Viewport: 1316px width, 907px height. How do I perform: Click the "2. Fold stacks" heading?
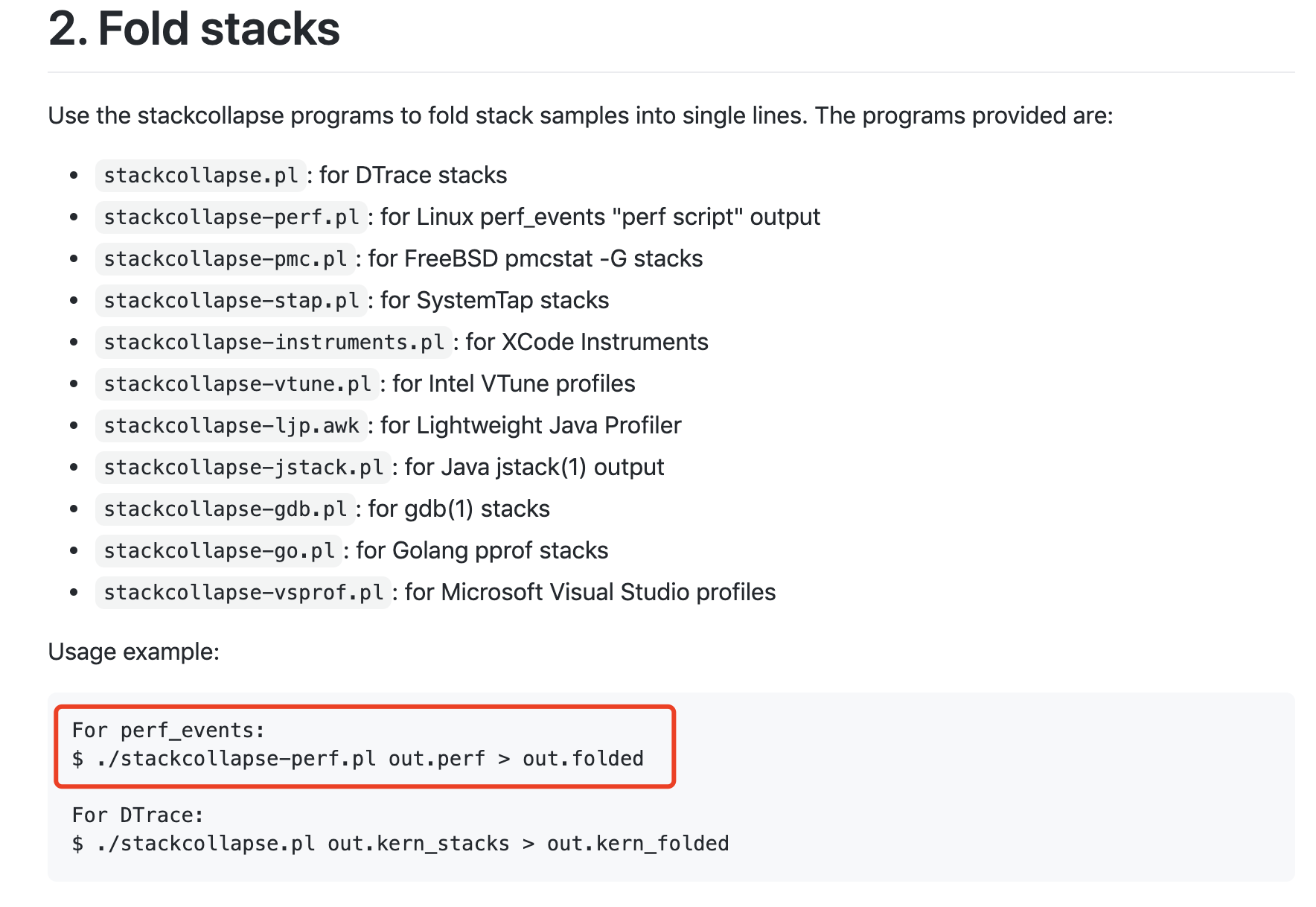(194, 30)
